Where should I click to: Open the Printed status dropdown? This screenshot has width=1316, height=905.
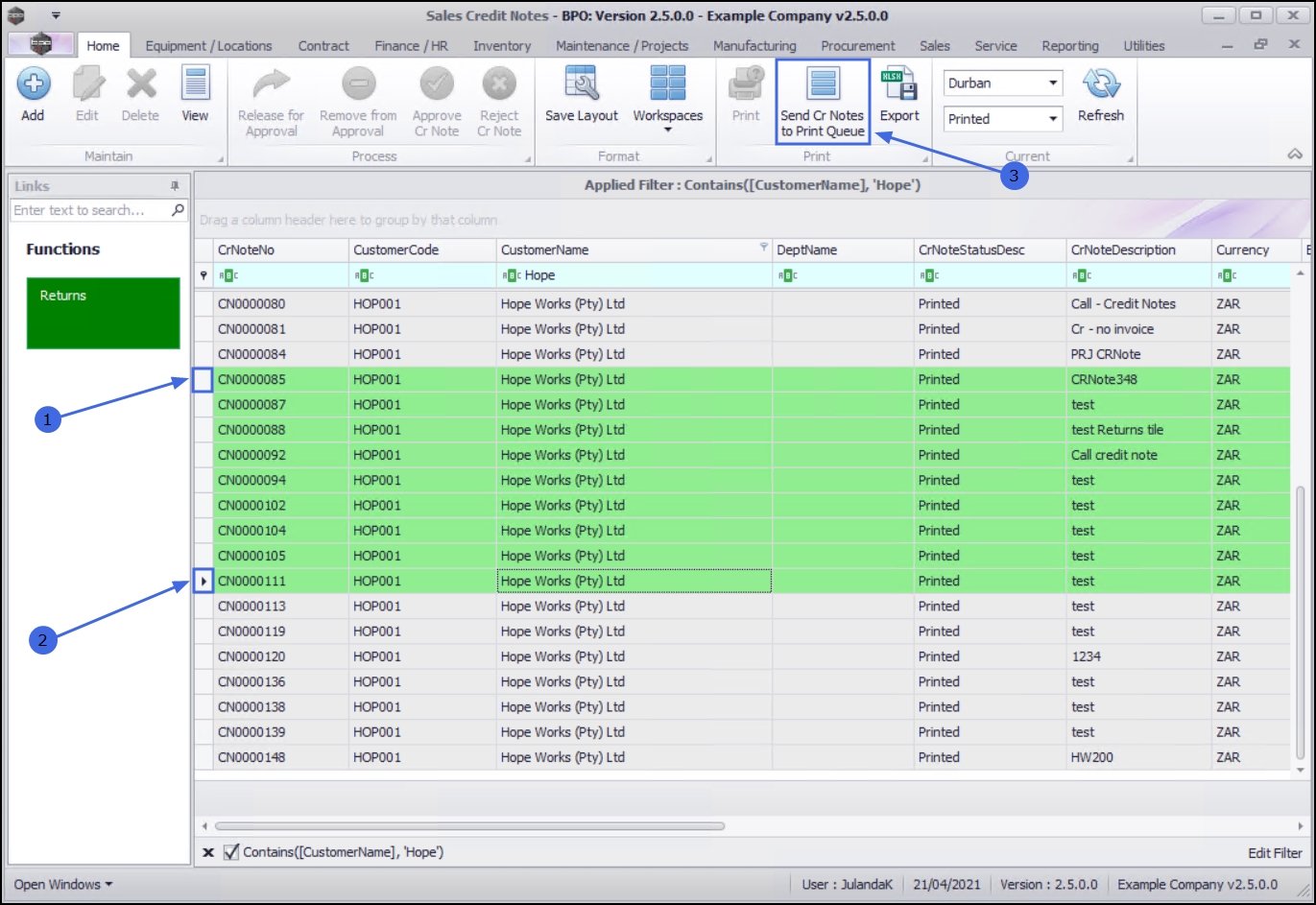click(x=1053, y=119)
